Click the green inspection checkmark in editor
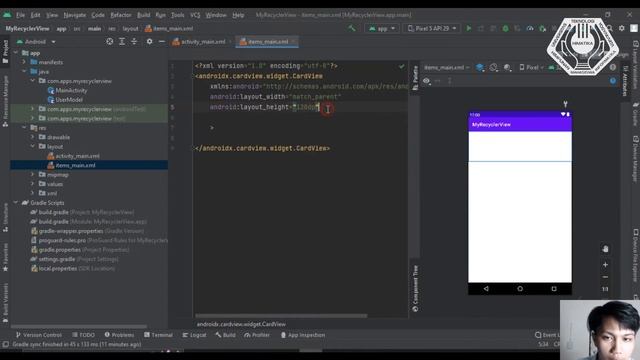This screenshot has height=360, width=640. pyautogui.click(x=402, y=66)
